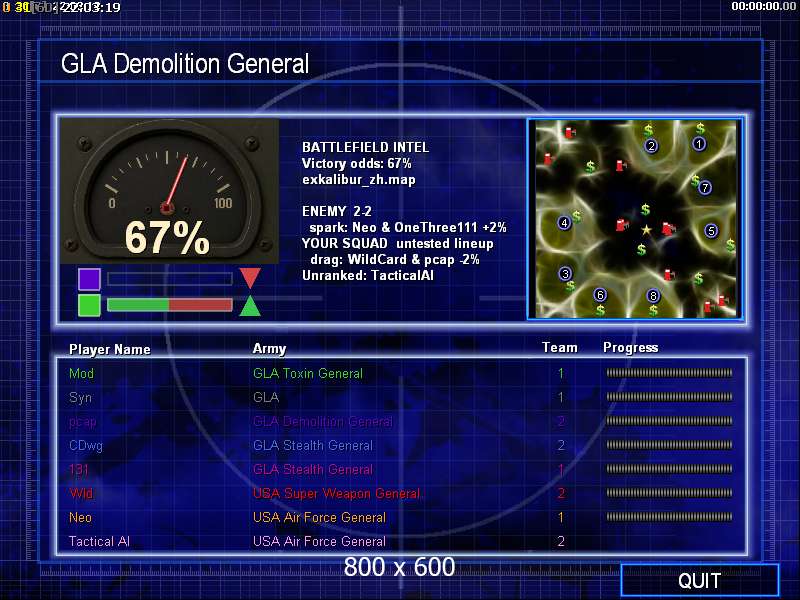Select player name 131
The width and height of the screenshot is (800, 600).
tap(79, 469)
